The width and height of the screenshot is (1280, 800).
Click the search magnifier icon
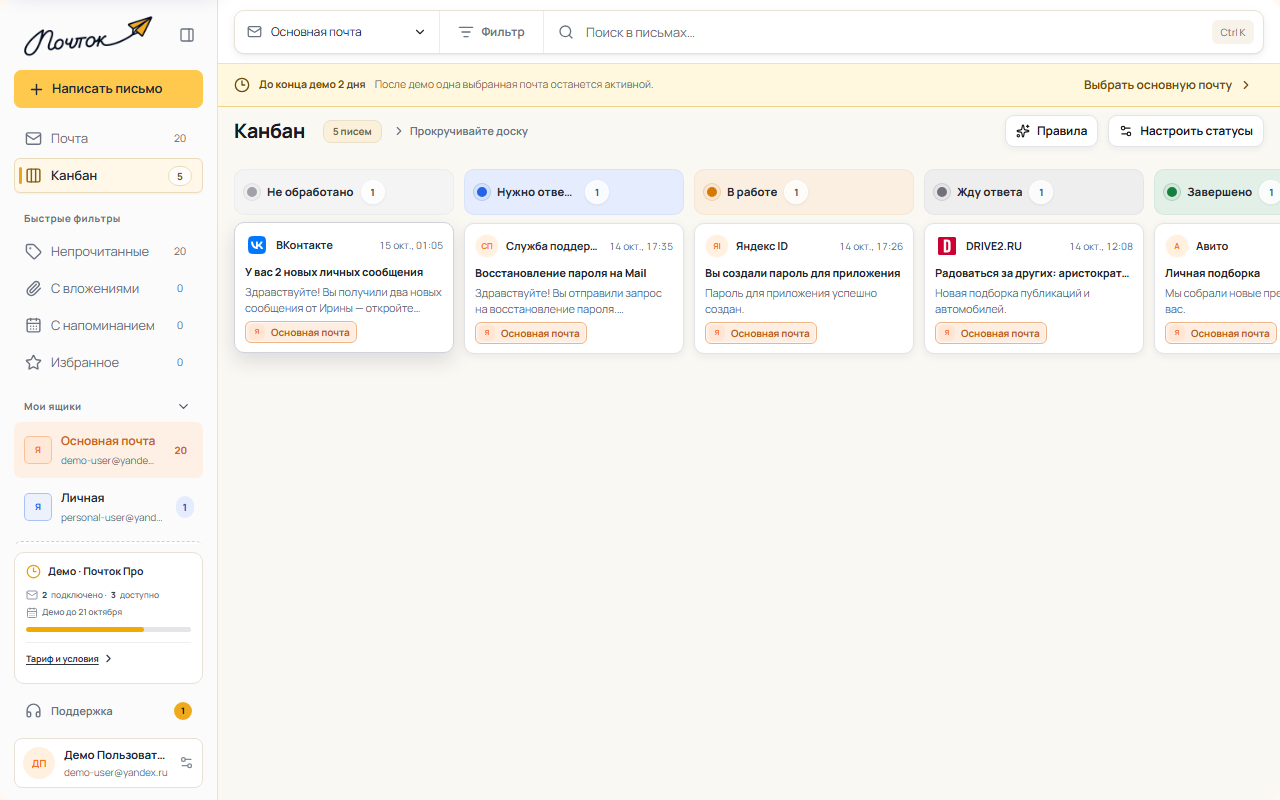pyautogui.click(x=566, y=32)
